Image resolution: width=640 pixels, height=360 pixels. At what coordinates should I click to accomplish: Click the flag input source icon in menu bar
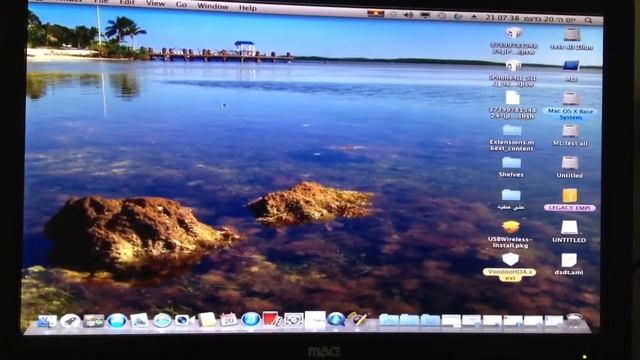pyautogui.click(x=376, y=14)
